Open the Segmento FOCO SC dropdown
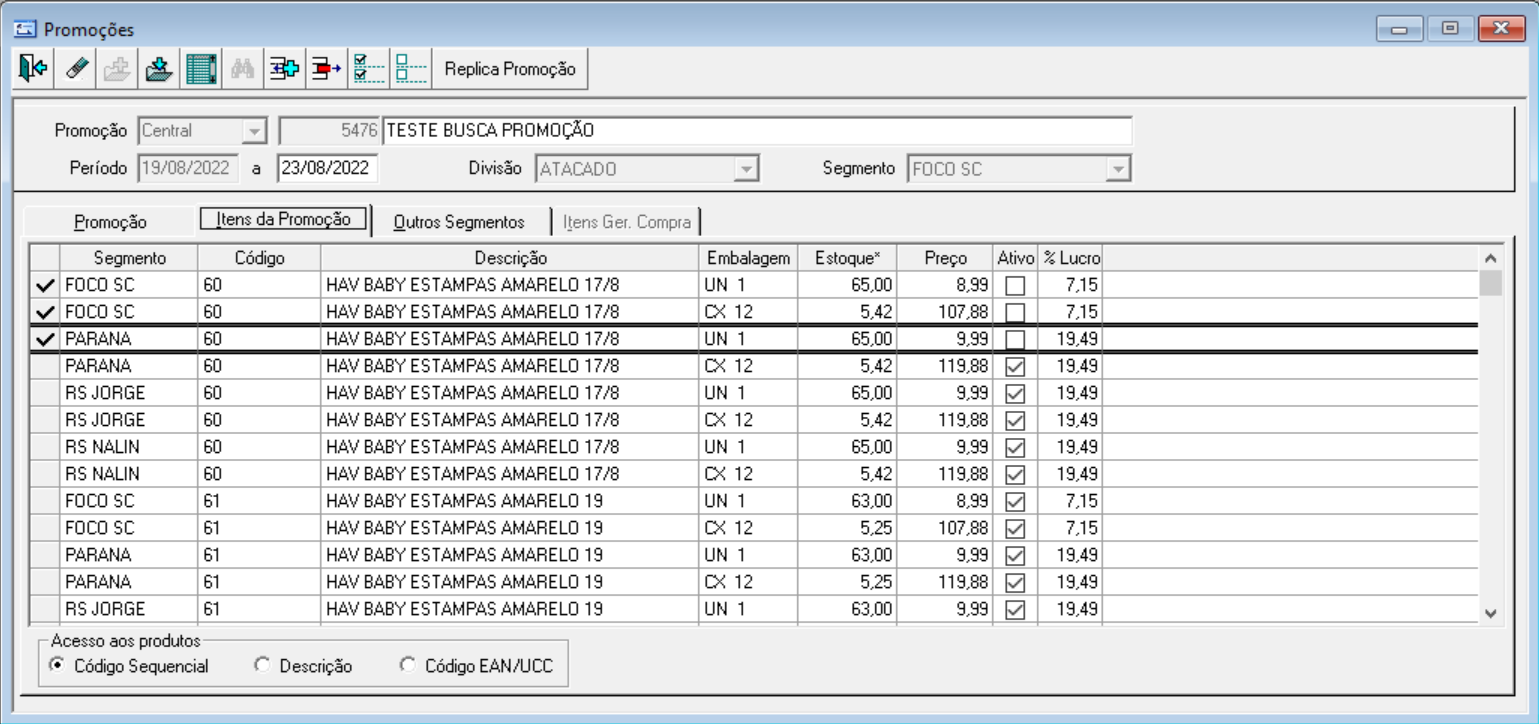 coord(1118,169)
